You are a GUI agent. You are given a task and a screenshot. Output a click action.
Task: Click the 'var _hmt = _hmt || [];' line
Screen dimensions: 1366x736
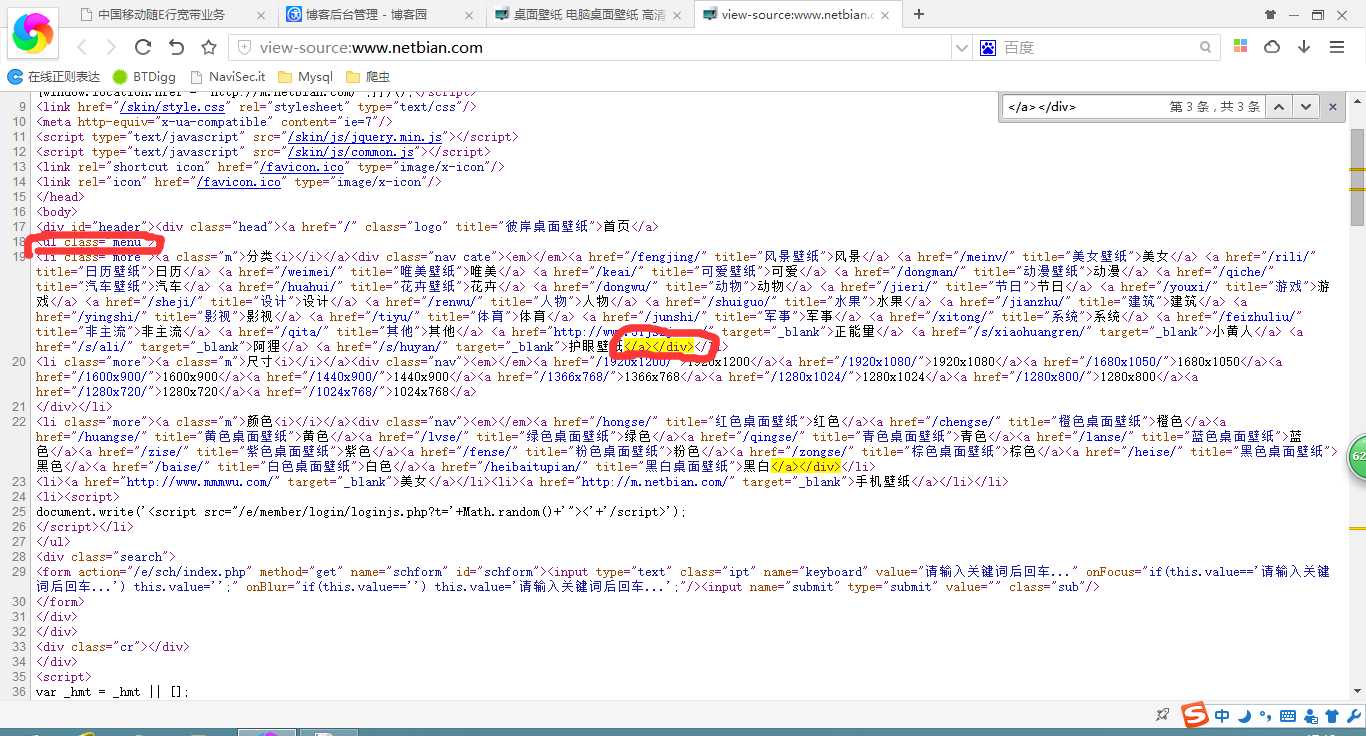[112, 691]
